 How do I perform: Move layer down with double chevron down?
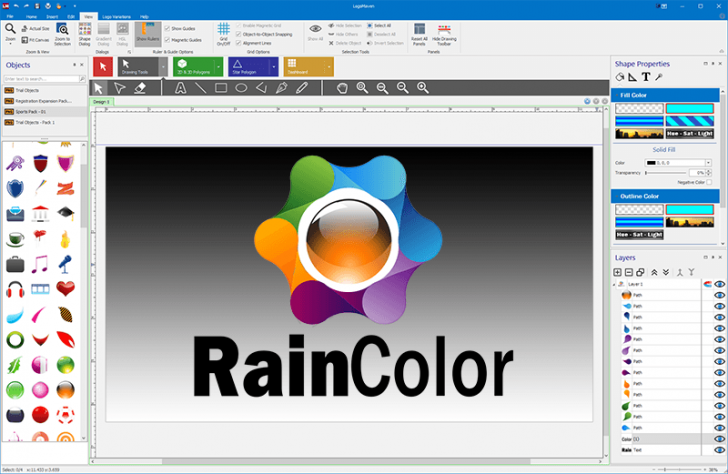coord(666,272)
